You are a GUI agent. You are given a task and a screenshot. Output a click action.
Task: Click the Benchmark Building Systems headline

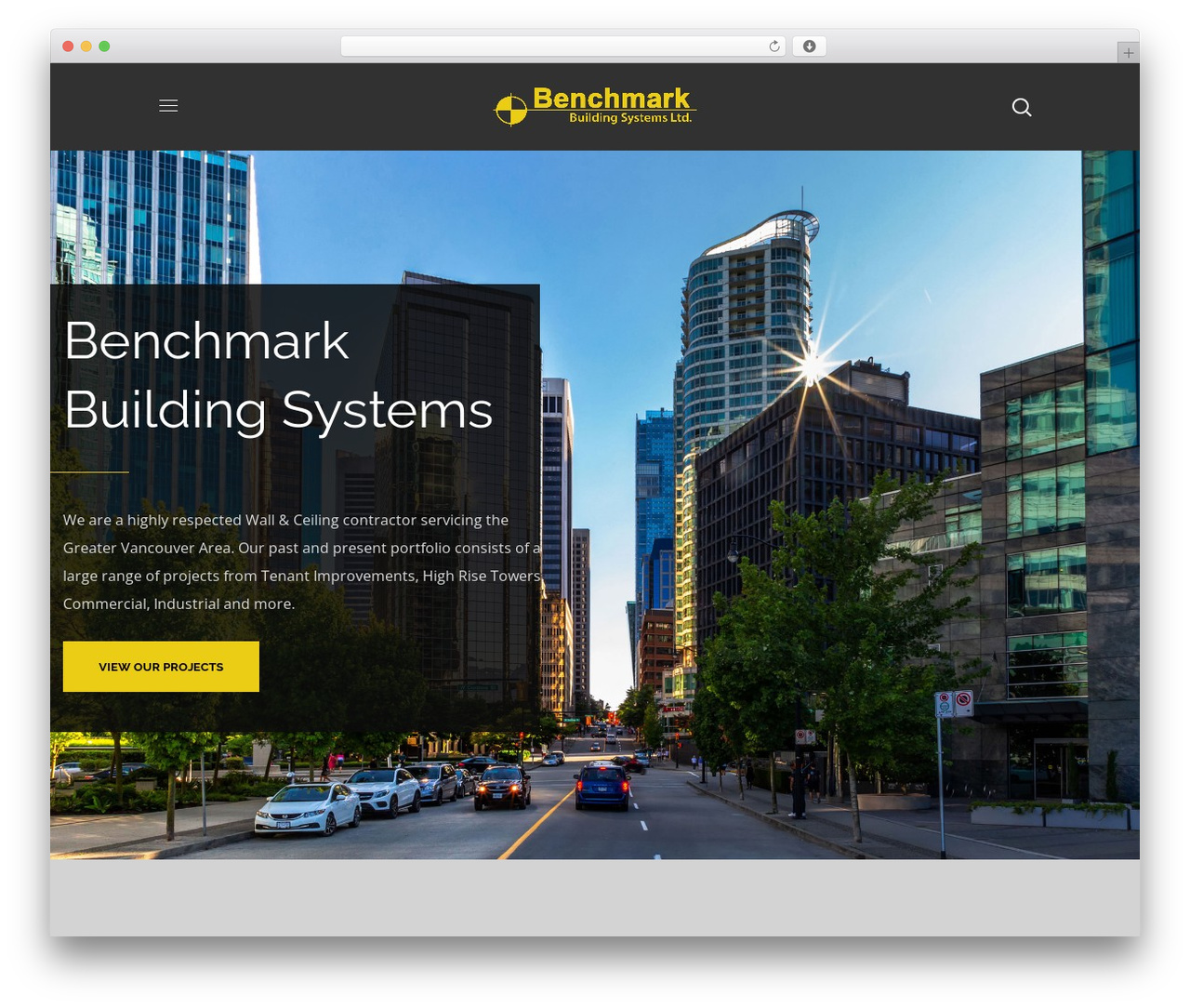click(x=278, y=375)
